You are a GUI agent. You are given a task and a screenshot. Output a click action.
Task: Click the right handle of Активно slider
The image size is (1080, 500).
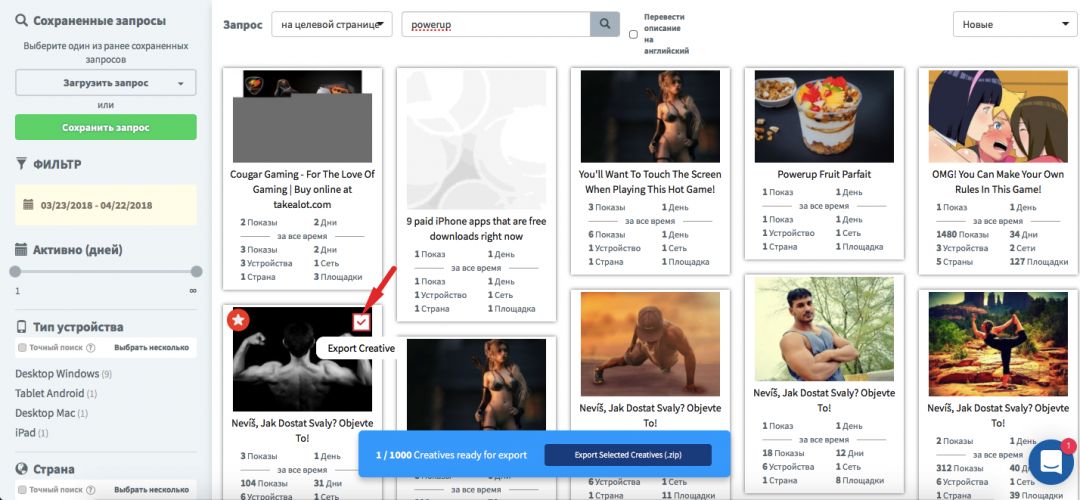[196, 271]
